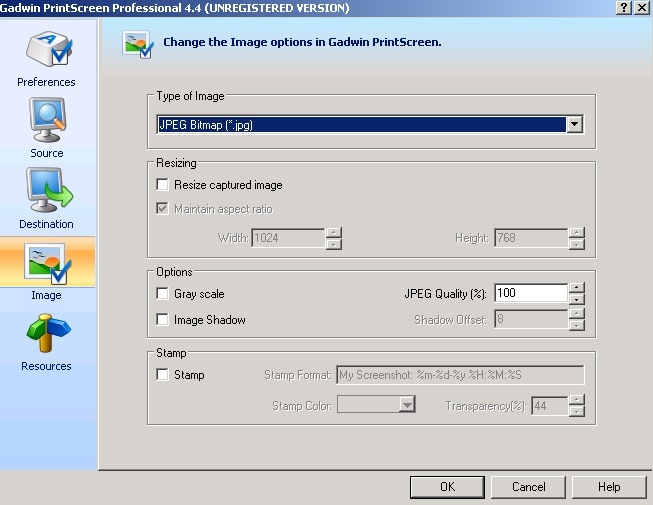
Task: Decrease Transparency down arrow
Action: pyautogui.click(x=577, y=411)
